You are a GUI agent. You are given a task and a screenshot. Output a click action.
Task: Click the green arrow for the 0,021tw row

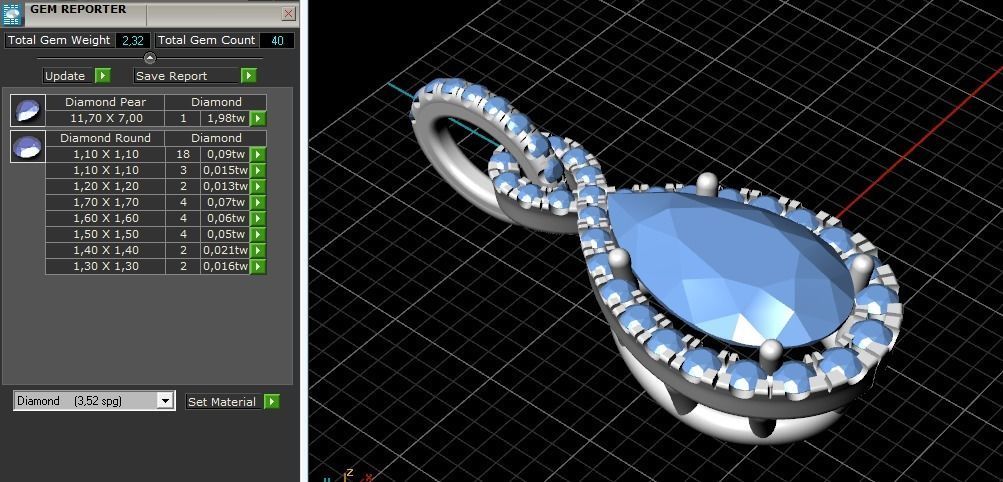258,250
